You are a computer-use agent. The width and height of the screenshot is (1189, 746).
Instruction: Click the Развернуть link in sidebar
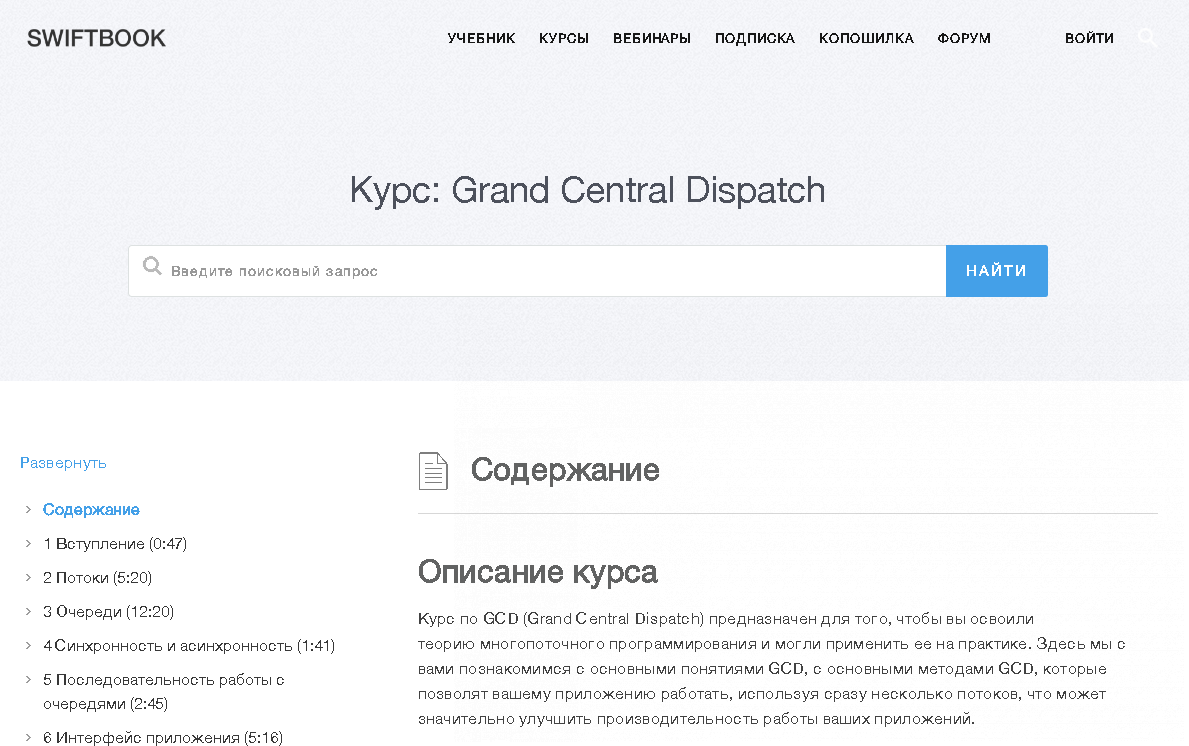click(x=63, y=463)
